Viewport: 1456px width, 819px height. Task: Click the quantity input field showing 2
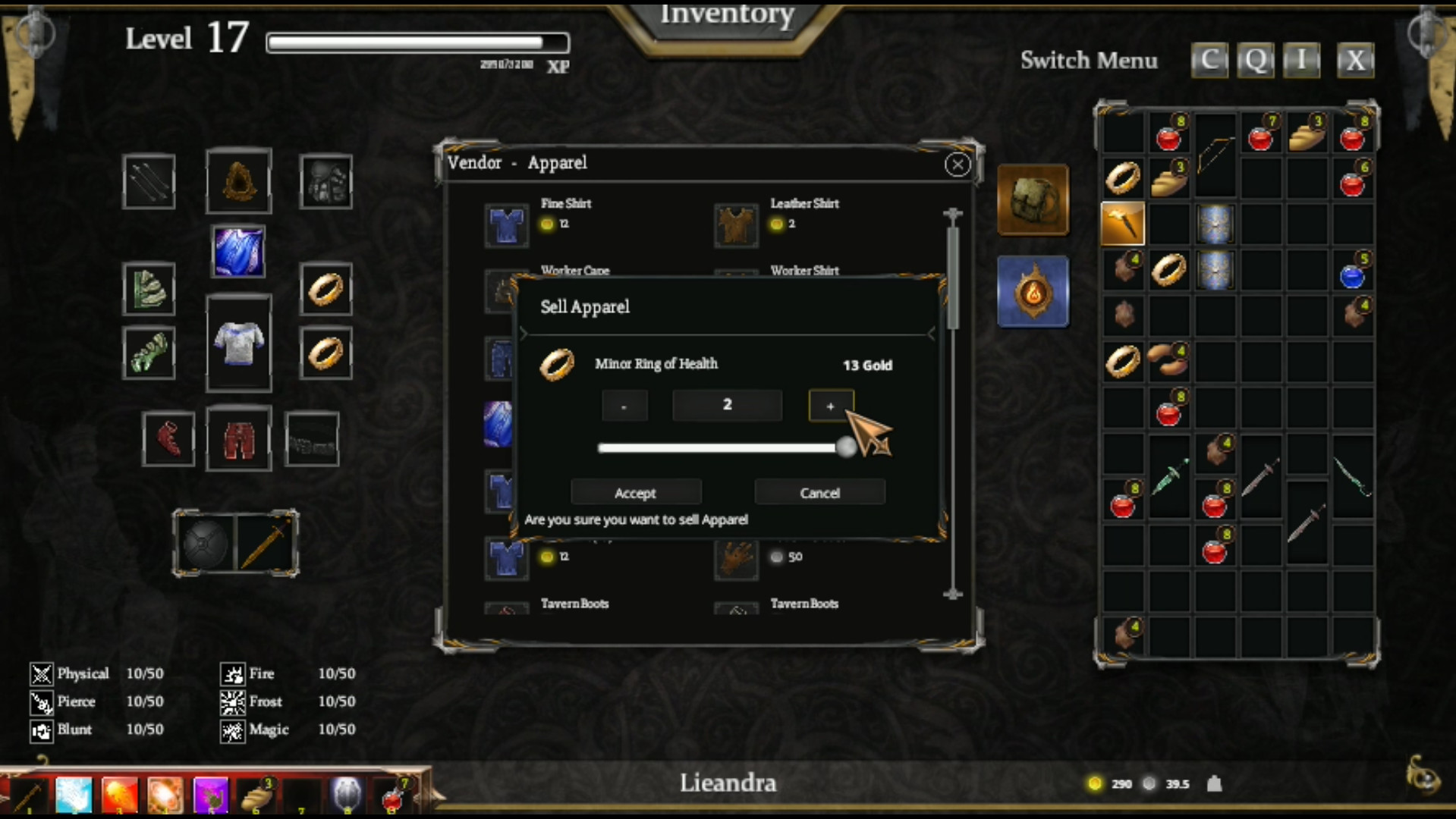coord(727,405)
